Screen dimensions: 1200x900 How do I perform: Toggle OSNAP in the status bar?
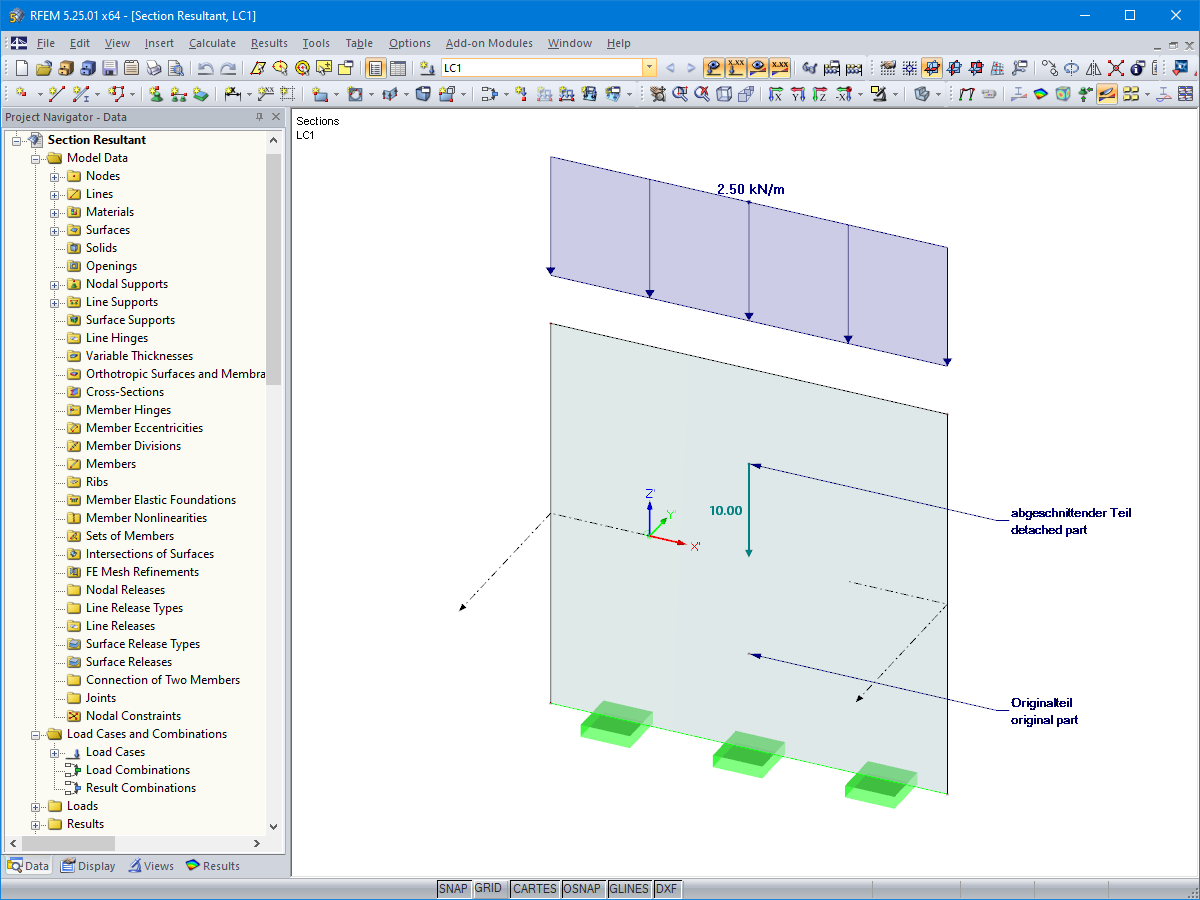[x=583, y=888]
